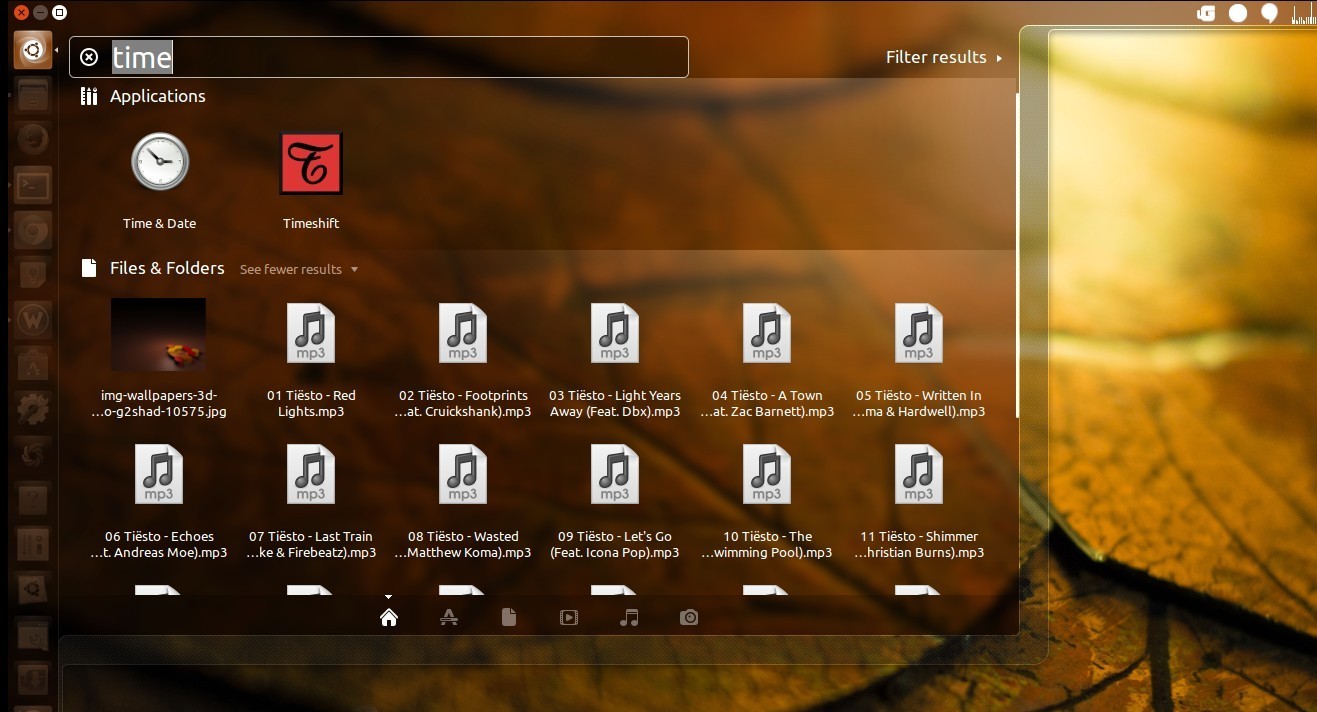Image resolution: width=1317 pixels, height=712 pixels.
Task: Launch Firefox from the launcher
Action: tap(33, 138)
